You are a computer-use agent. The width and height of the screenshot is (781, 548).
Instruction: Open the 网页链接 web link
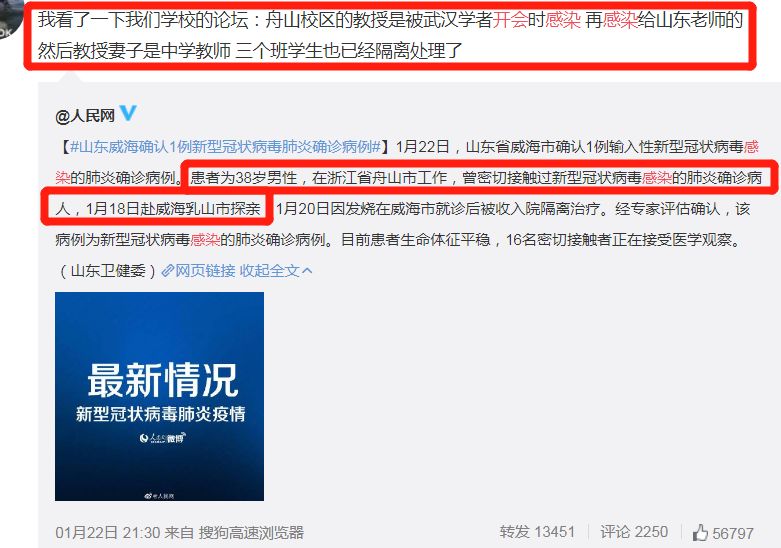[x=205, y=271]
